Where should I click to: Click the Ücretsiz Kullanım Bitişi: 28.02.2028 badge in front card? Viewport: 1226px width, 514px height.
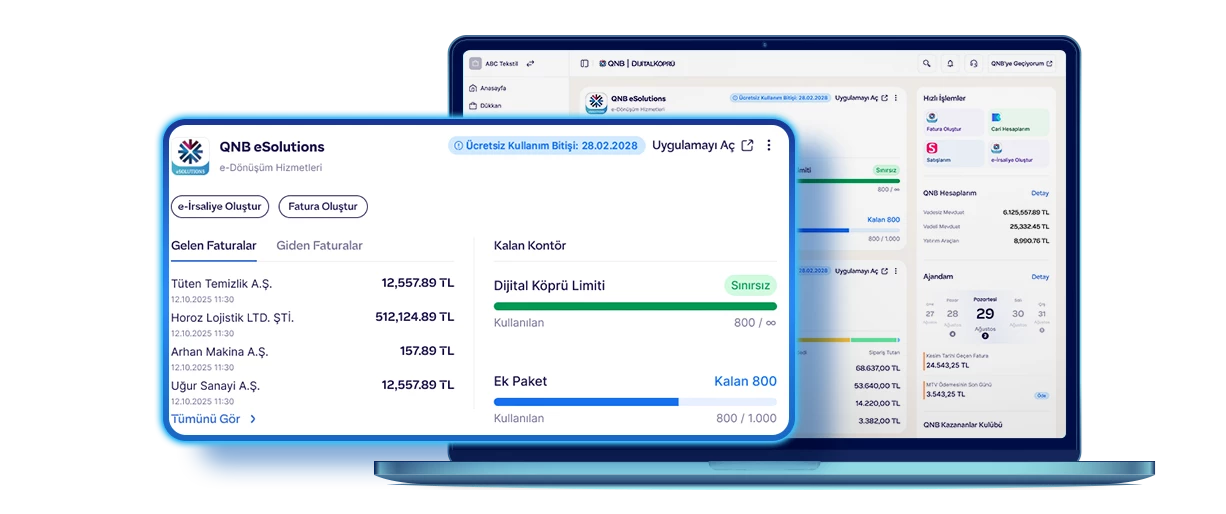point(547,146)
